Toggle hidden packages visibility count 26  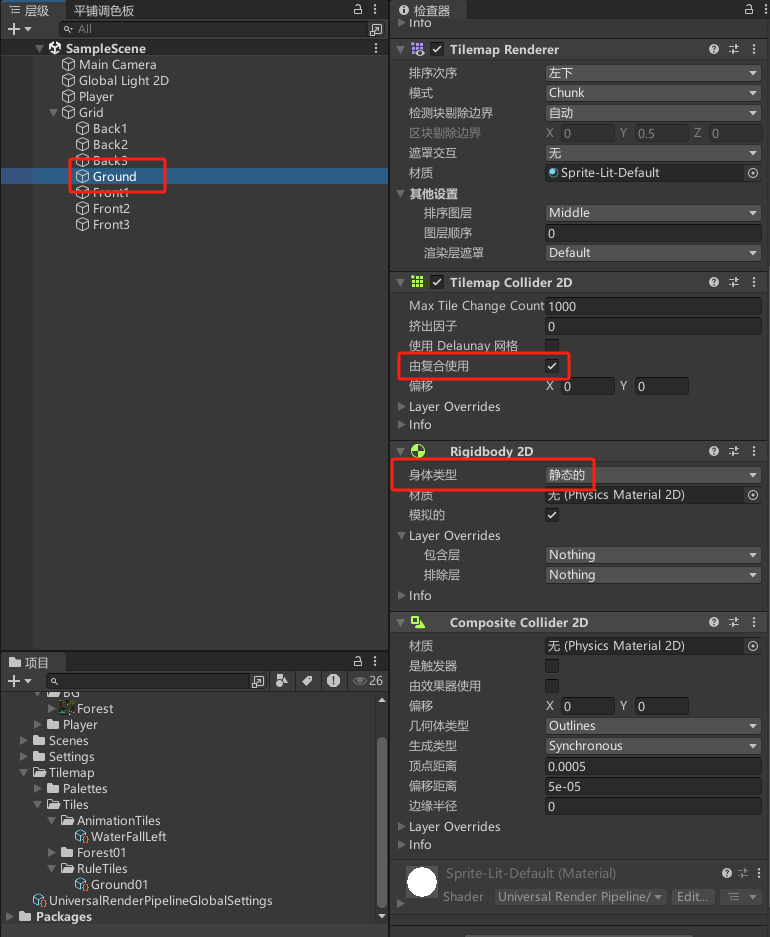368,681
